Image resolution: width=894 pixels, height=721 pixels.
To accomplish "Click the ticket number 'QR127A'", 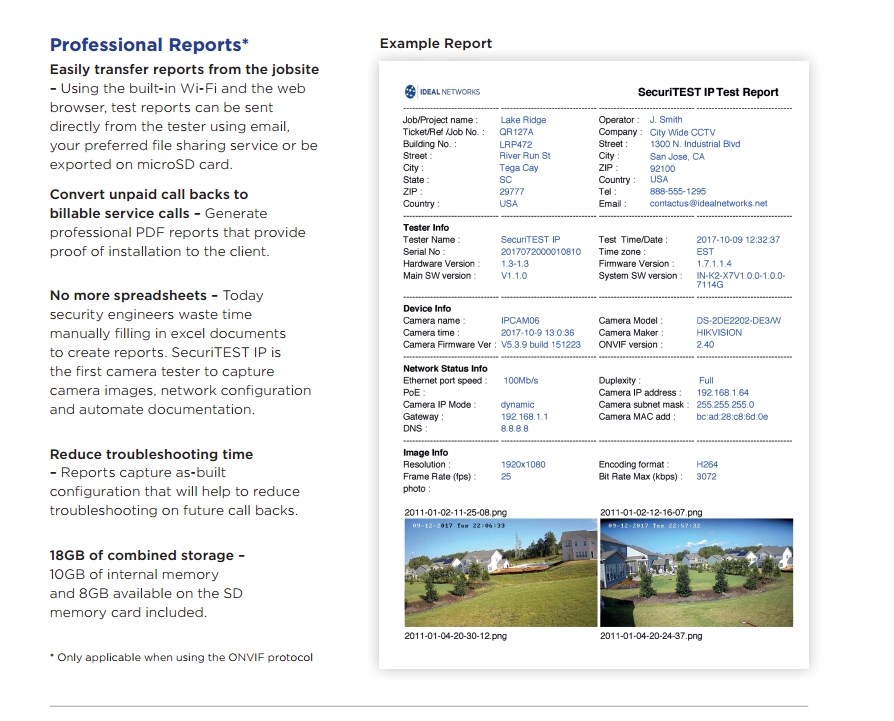I will pos(517,132).
